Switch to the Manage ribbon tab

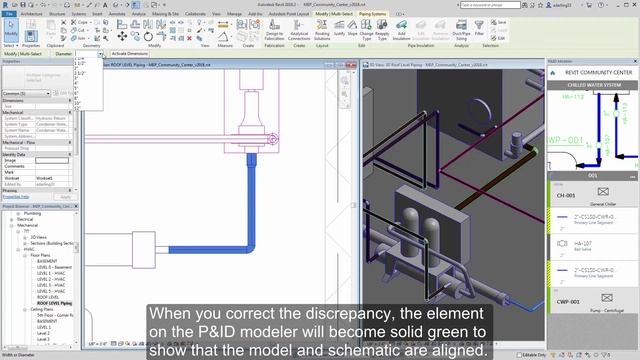[x=234, y=13]
